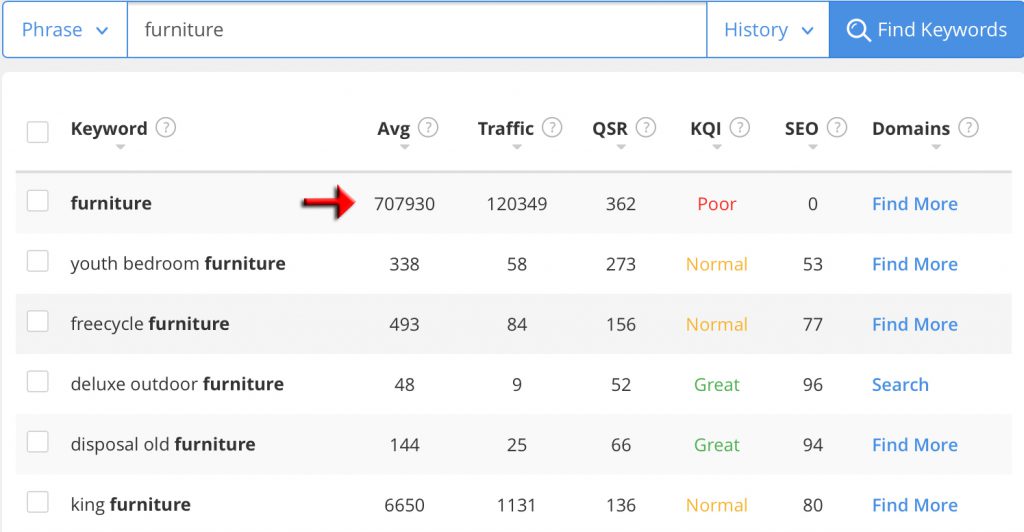Click the deluxe outdoor furniture keyword
Image resolution: width=1024 pixels, height=532 pixels.
click(177, 384)
